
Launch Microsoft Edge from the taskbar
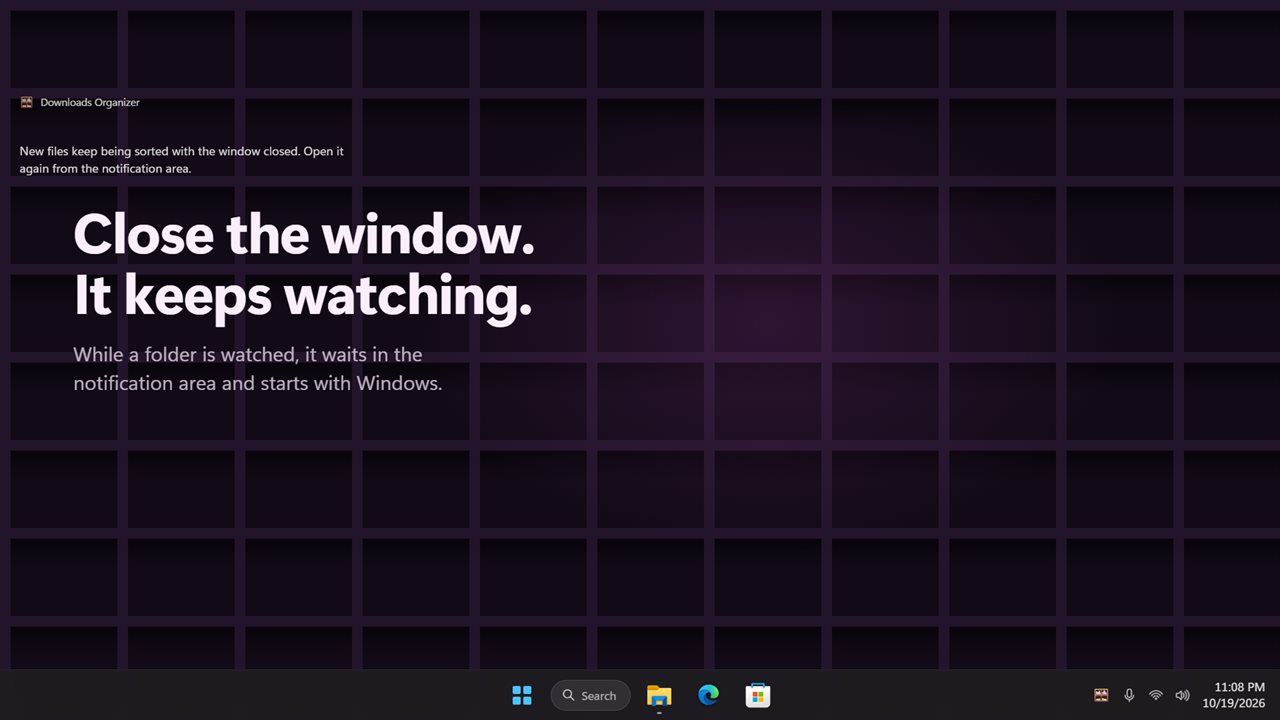(x=708, y=695)
